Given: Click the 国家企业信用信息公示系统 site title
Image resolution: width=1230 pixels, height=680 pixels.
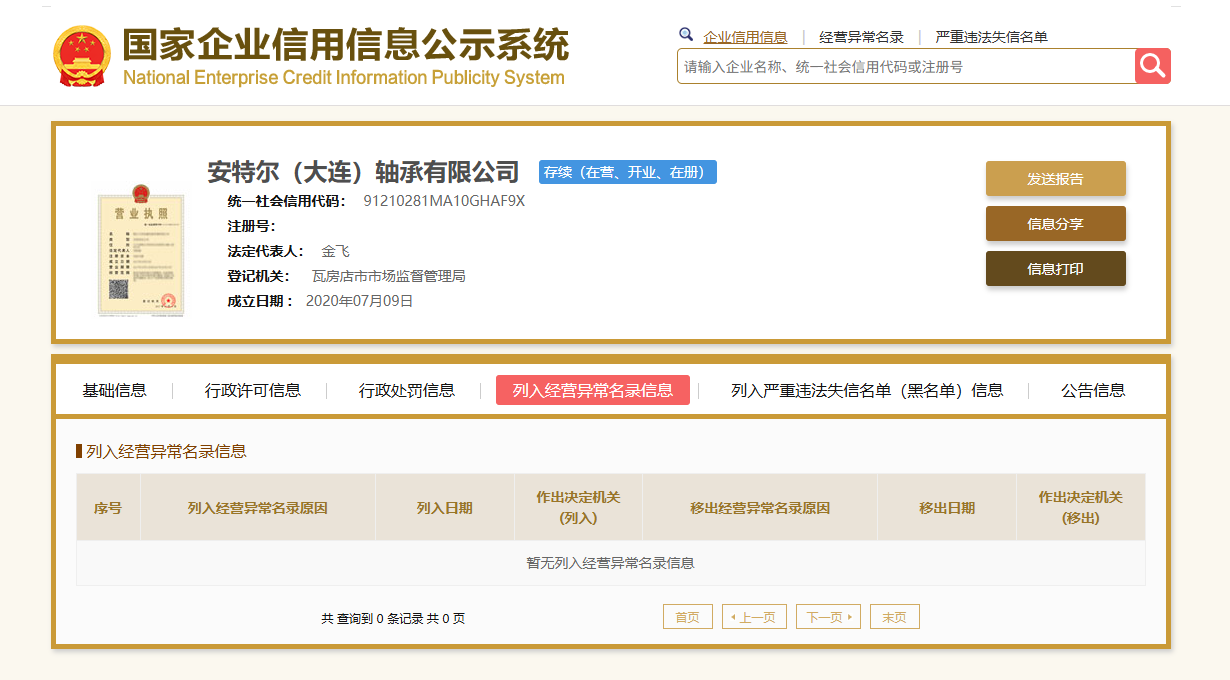Looking at the screenshot, I should 345,45.
